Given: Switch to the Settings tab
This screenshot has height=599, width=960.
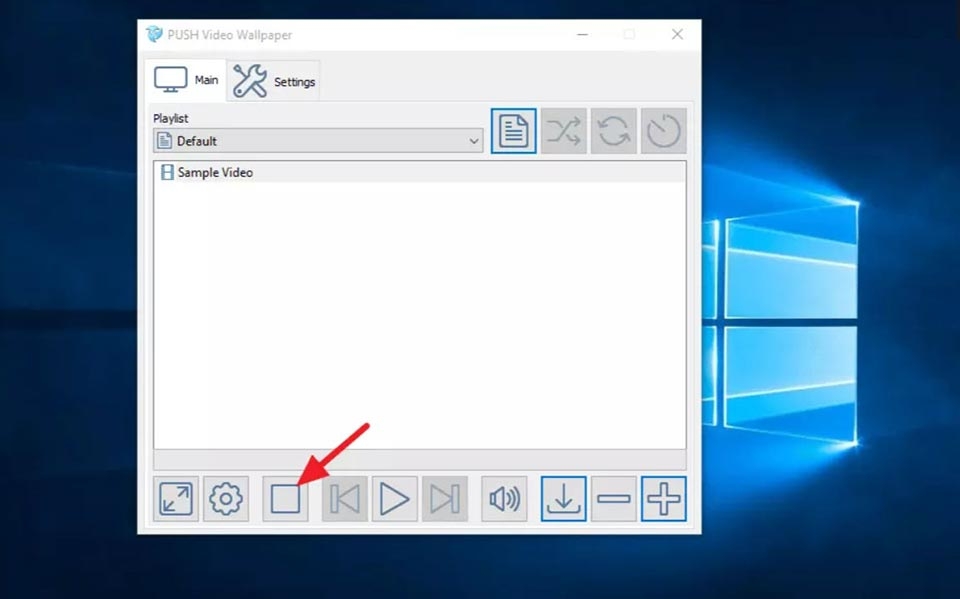Looking at the screenshot, I should click(x=273, y=80).
